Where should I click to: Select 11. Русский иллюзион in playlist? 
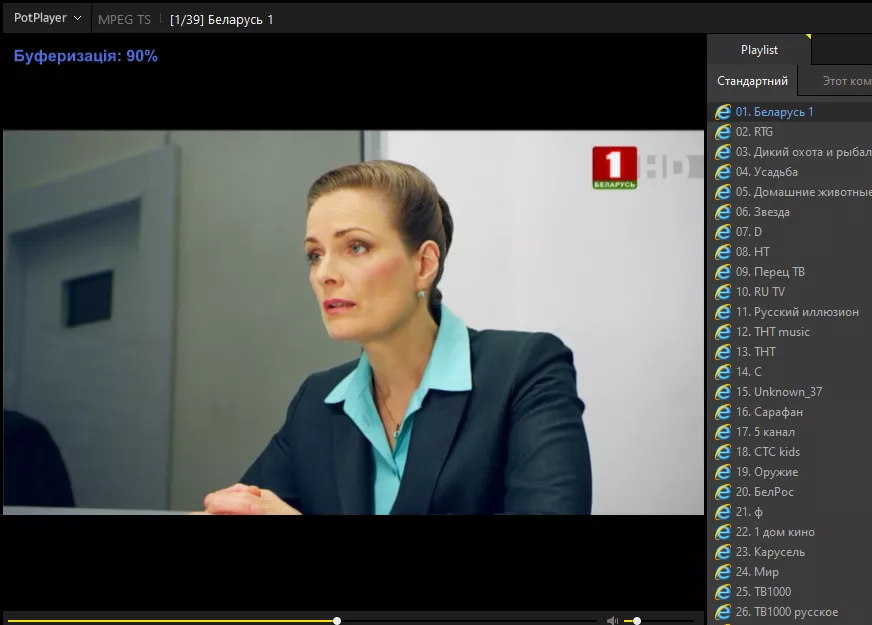click(790, 312)
